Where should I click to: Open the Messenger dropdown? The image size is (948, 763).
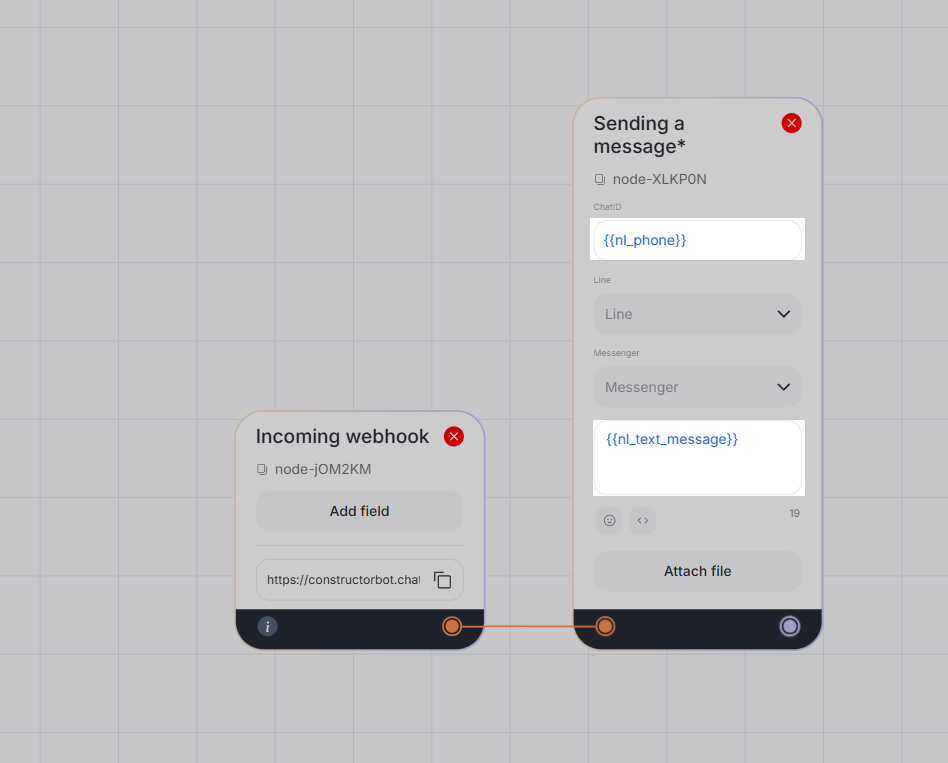pos(698,387)
